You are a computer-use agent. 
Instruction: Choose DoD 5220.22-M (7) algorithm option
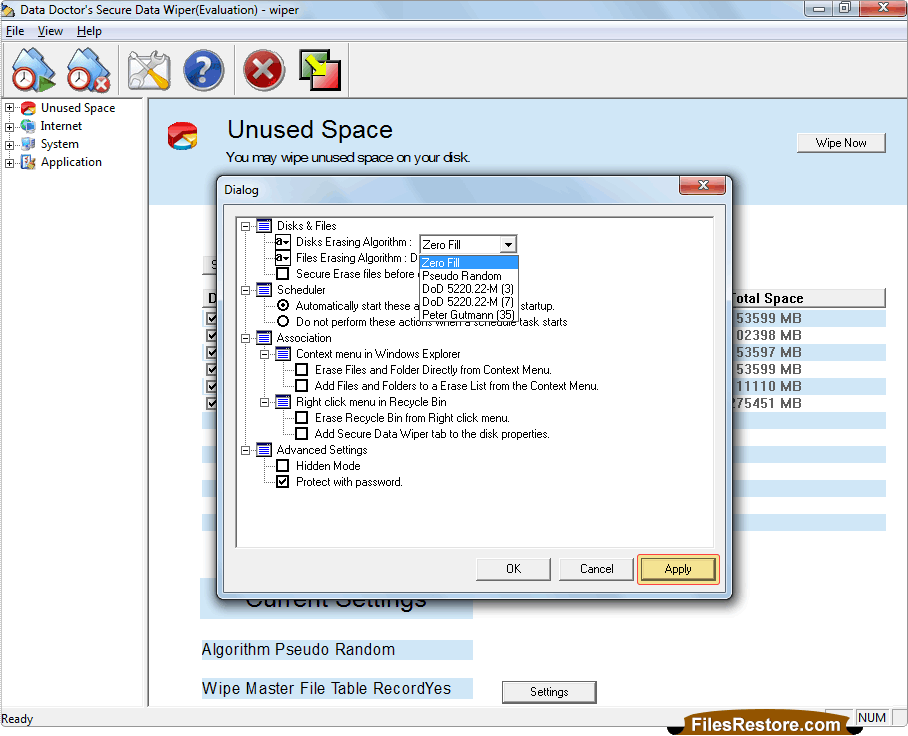click(468, 302)
